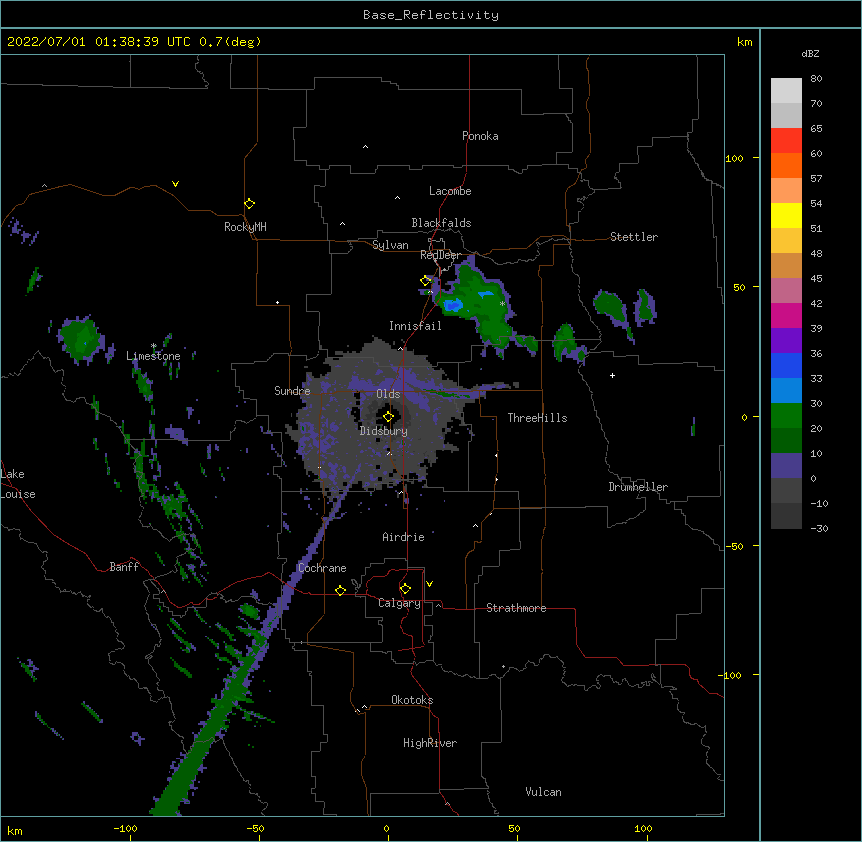Click the Olds city label

pyautogui.click(x=388, y=394)
